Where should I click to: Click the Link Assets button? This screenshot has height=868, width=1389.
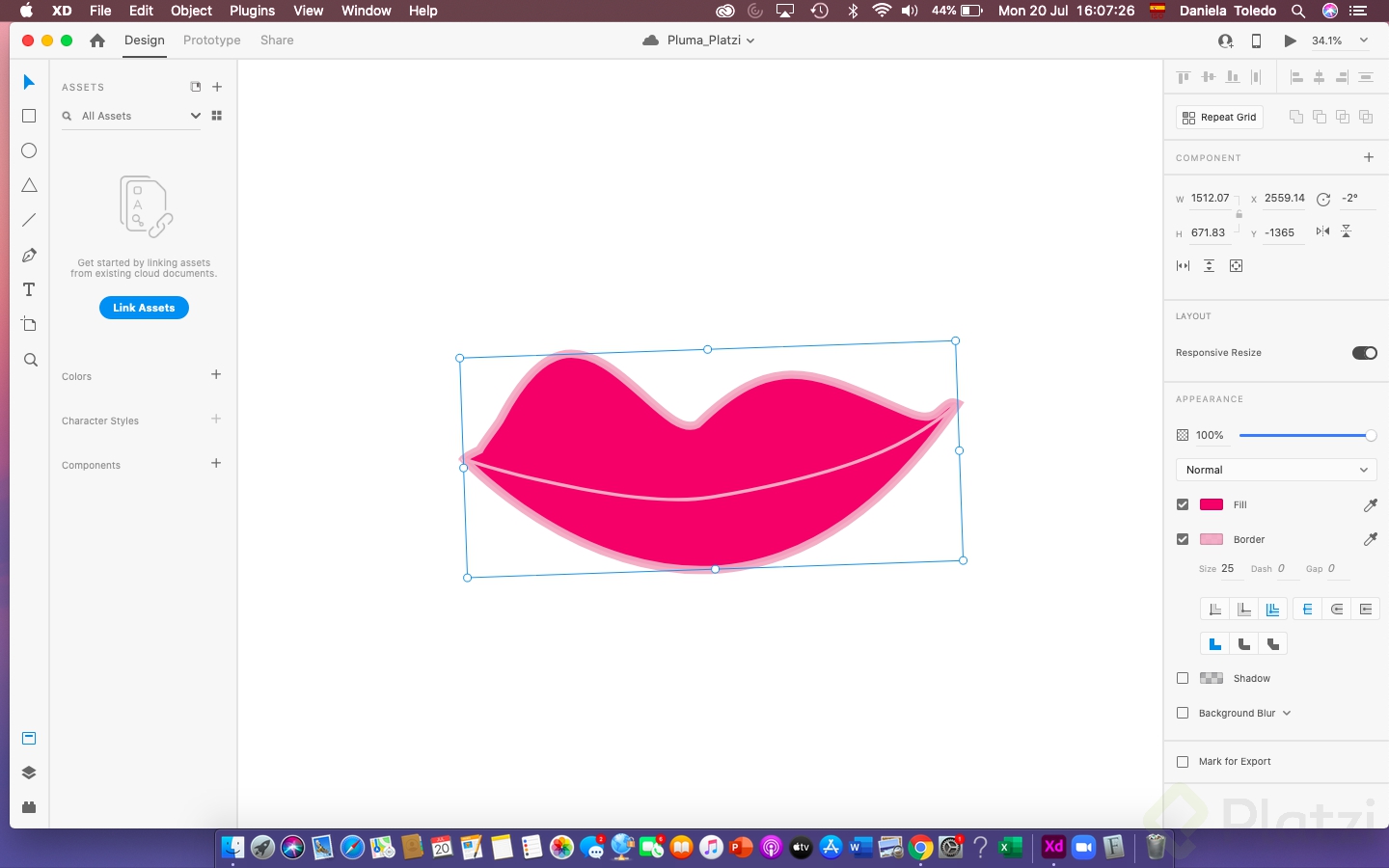(143, 307)
